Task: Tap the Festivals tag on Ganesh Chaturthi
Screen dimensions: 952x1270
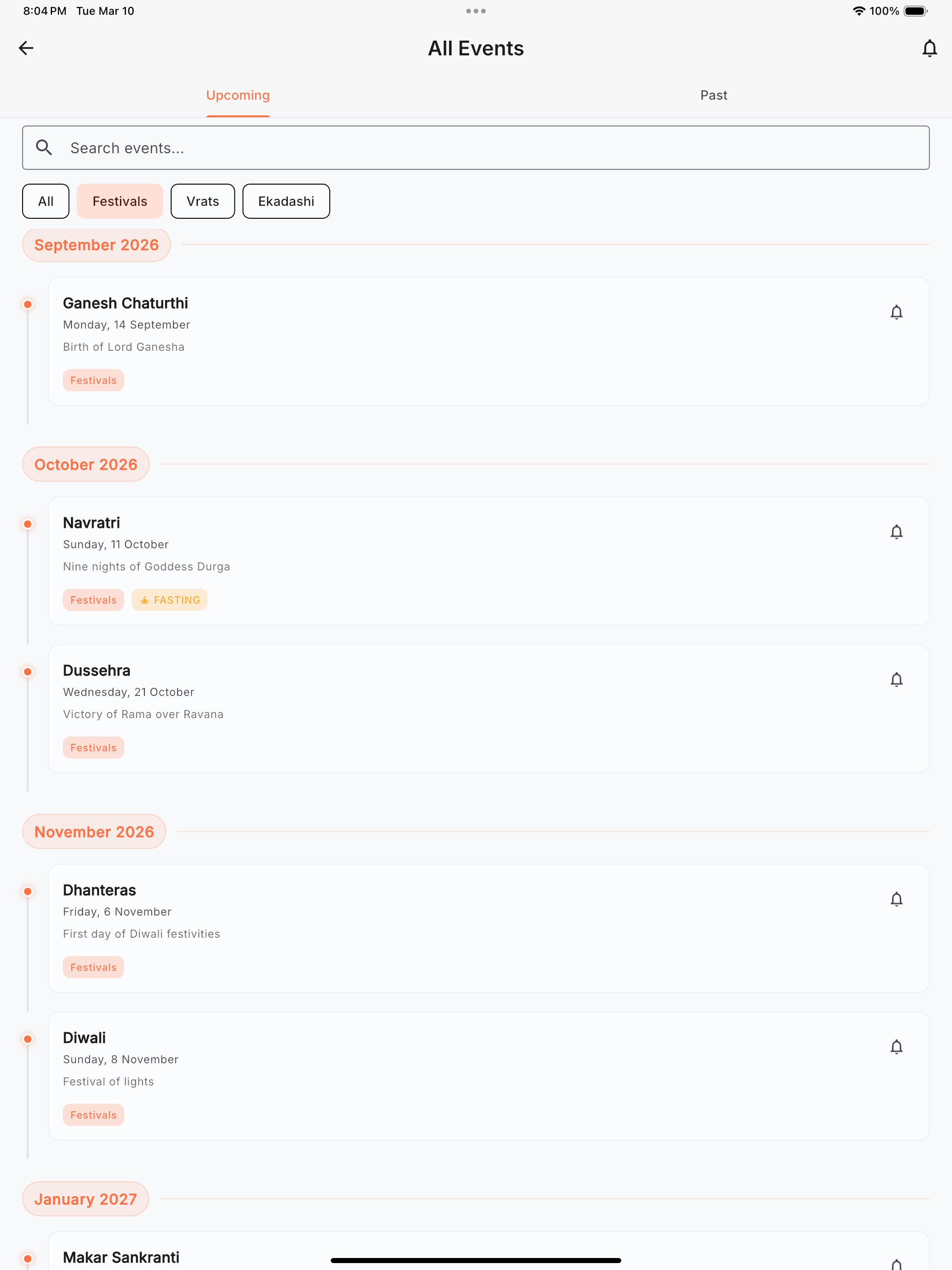Action: (x=94, y=380)
